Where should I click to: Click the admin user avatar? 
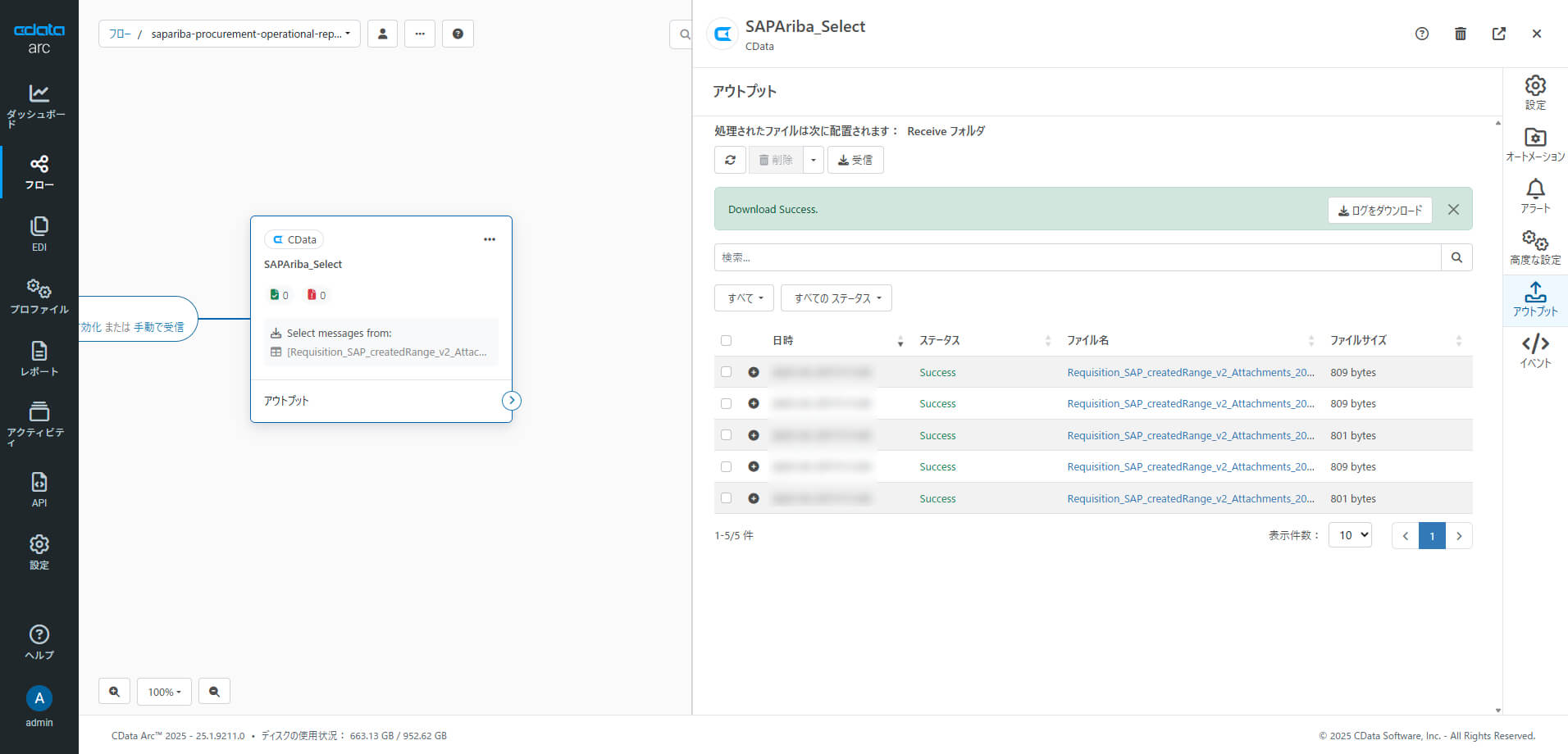(39, 698)
